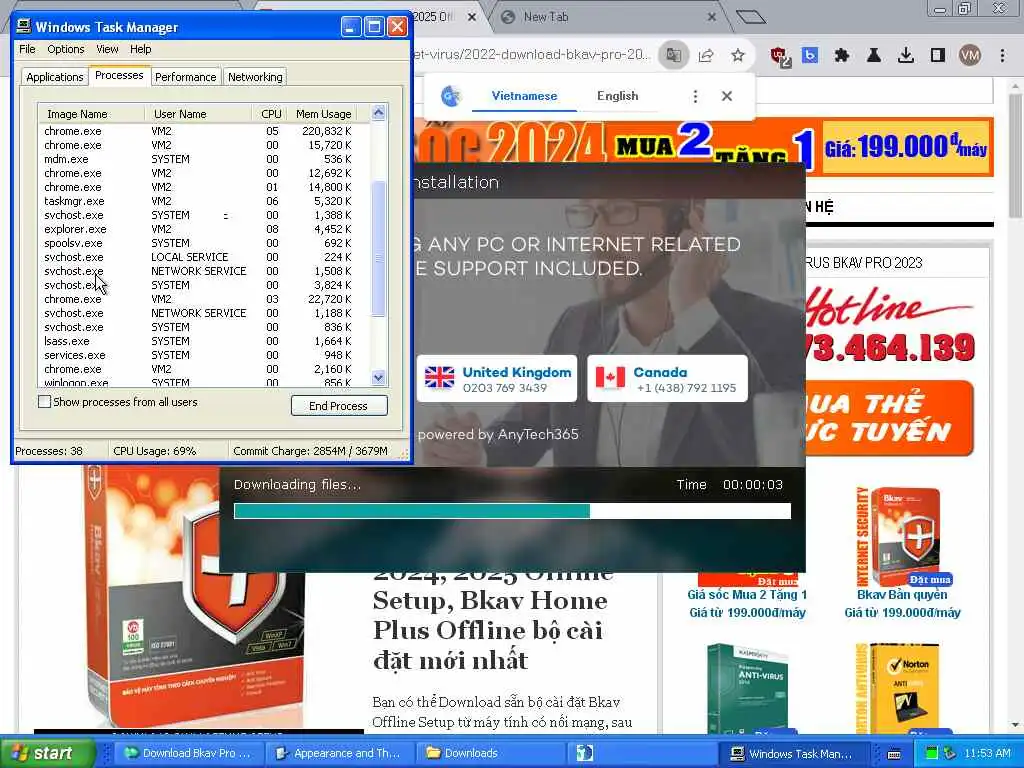This screenshot has height=768, width=1024.
Task: Click 'Giá sốc Mua 2 Tặng 1' link
Action: (747, 595)
